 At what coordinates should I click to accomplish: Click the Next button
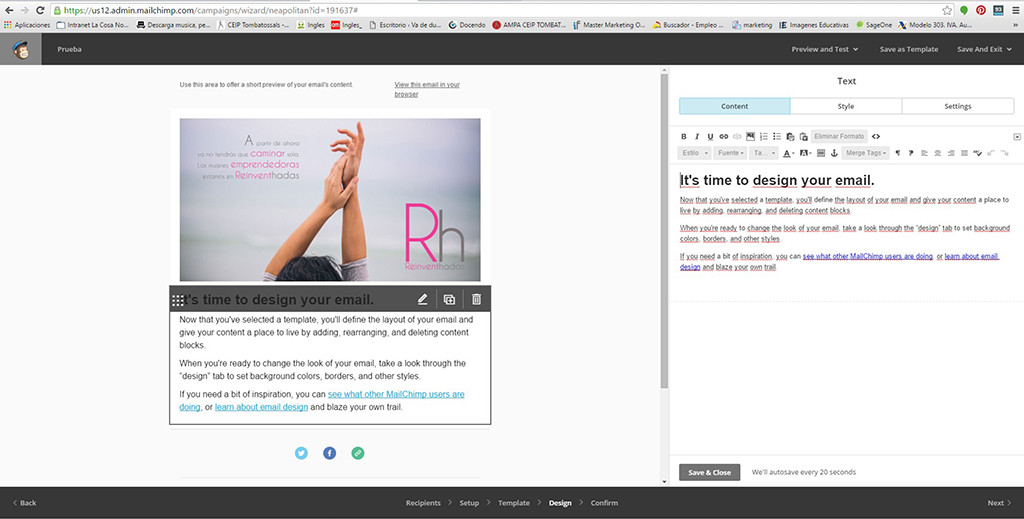999,503
